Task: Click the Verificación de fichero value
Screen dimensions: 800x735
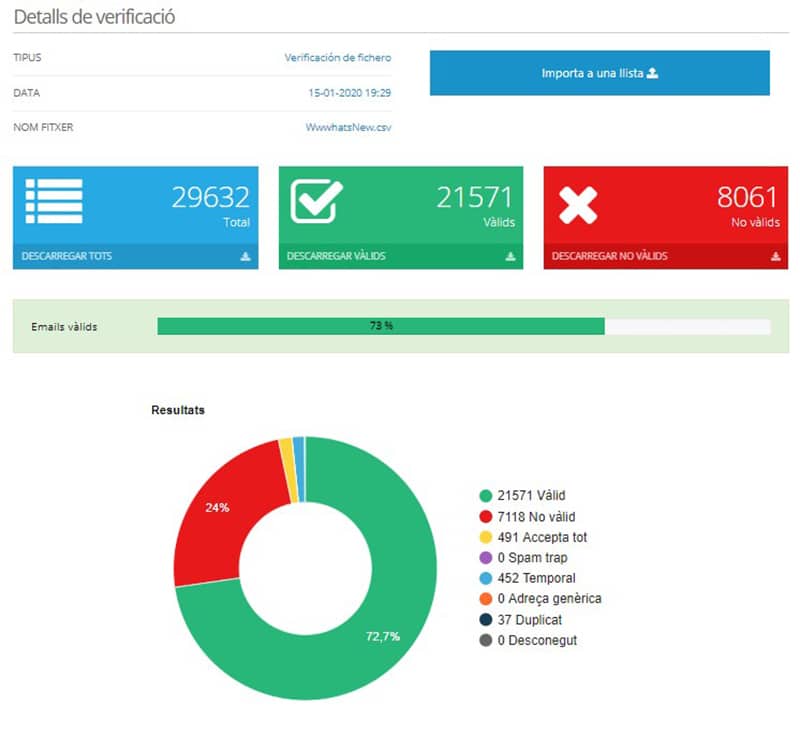Action: 338,58
